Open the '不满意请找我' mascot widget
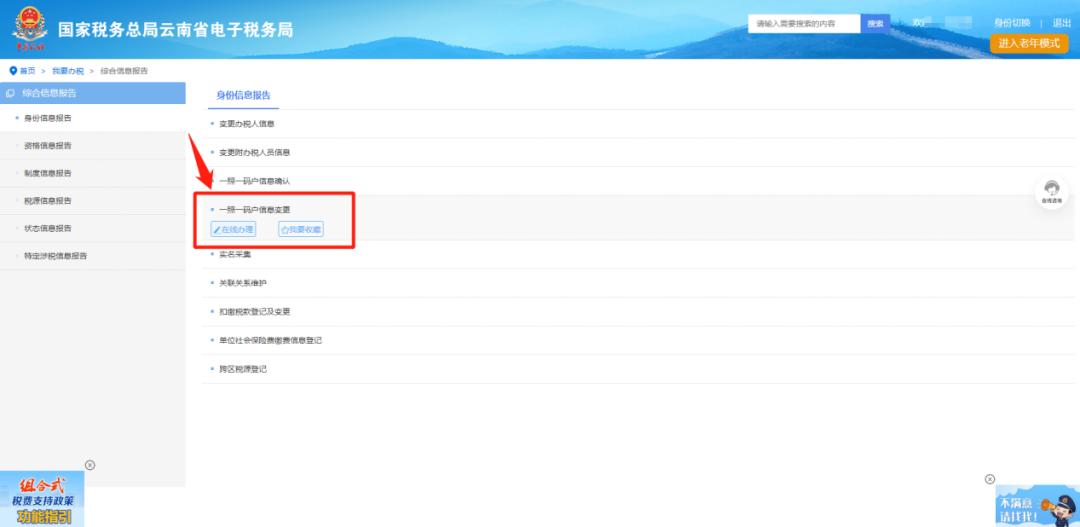This screenshot has width=1080, height=527. pos(1037,506)
